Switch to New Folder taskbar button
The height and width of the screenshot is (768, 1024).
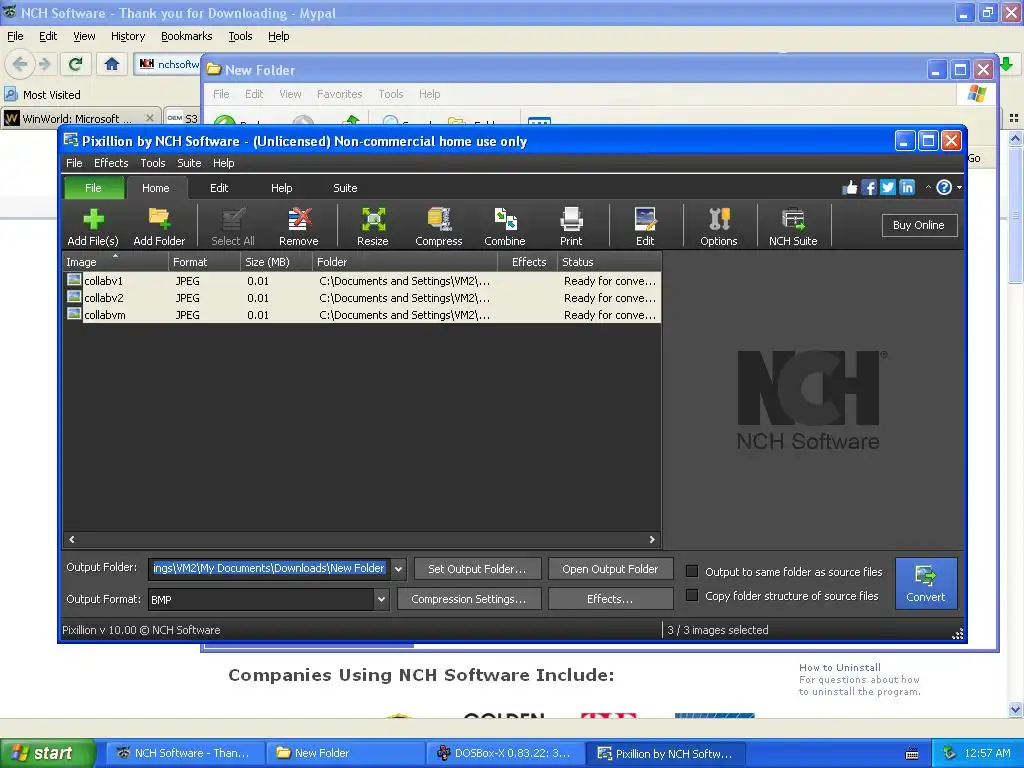(x=346, y=754)
